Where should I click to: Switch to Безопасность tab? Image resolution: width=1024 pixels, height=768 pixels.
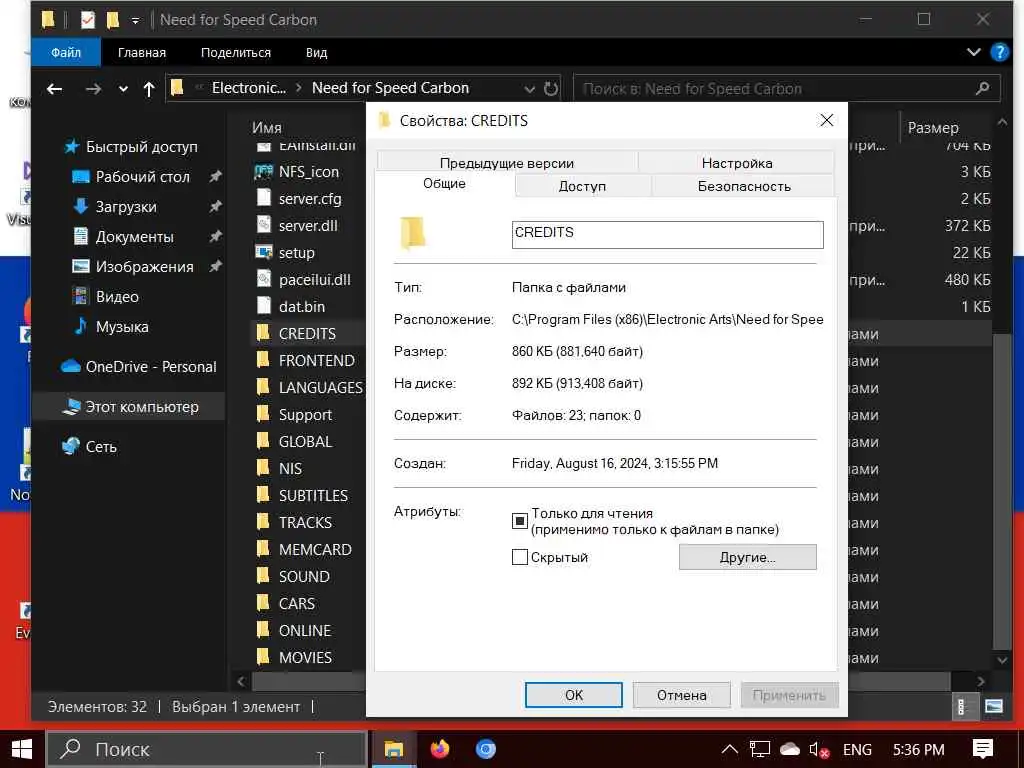point(744,186)
